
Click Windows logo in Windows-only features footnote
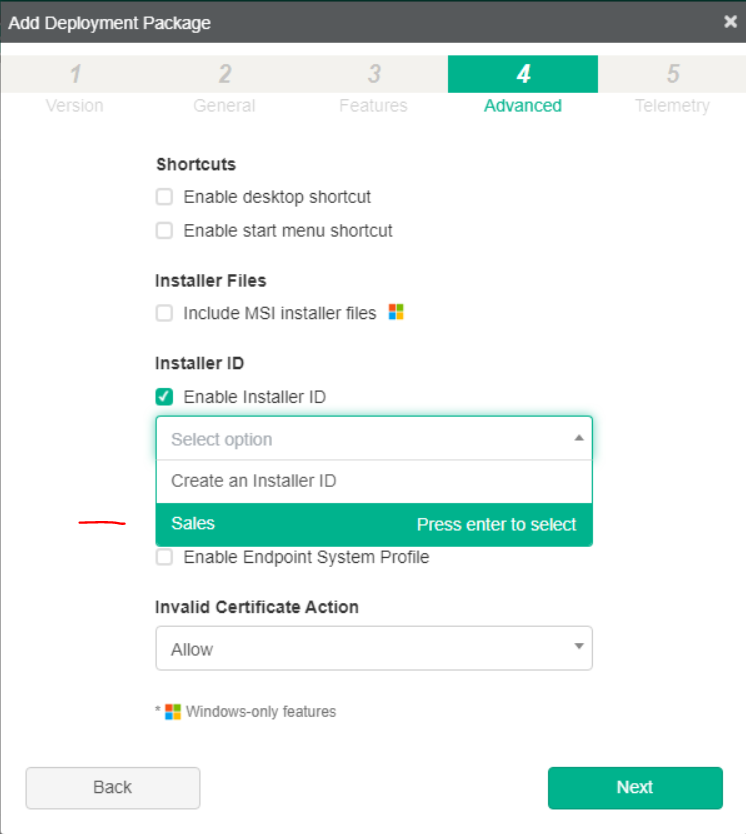click(x=173, y=712)
